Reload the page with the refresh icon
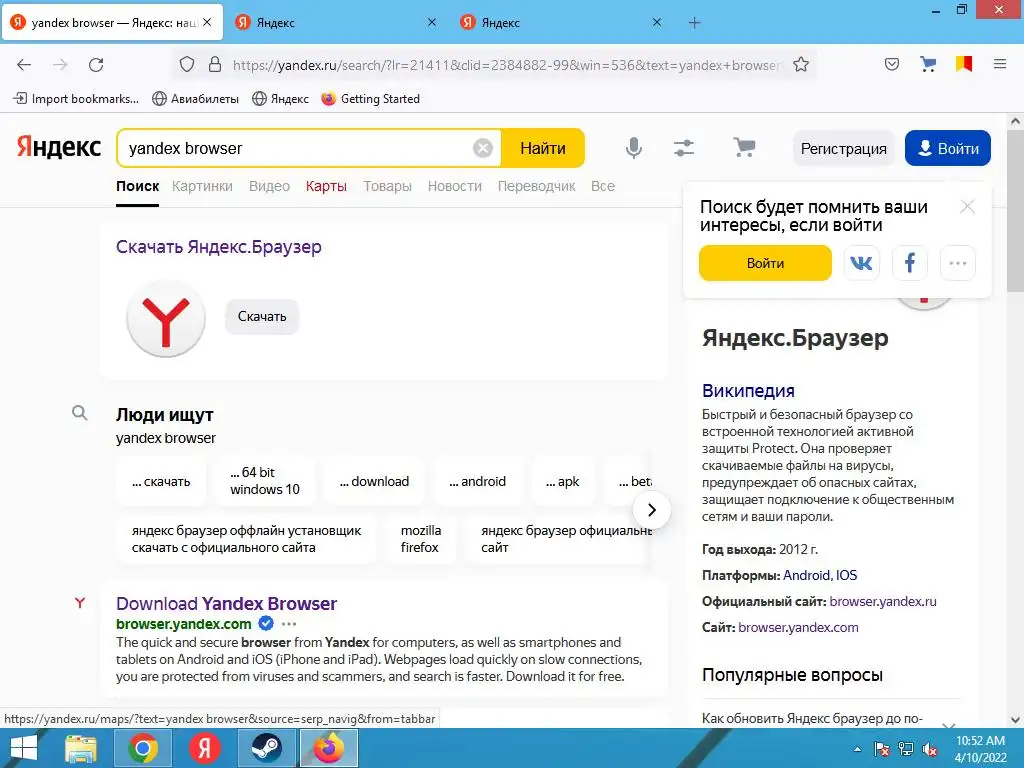 click(x=96, y=65)
